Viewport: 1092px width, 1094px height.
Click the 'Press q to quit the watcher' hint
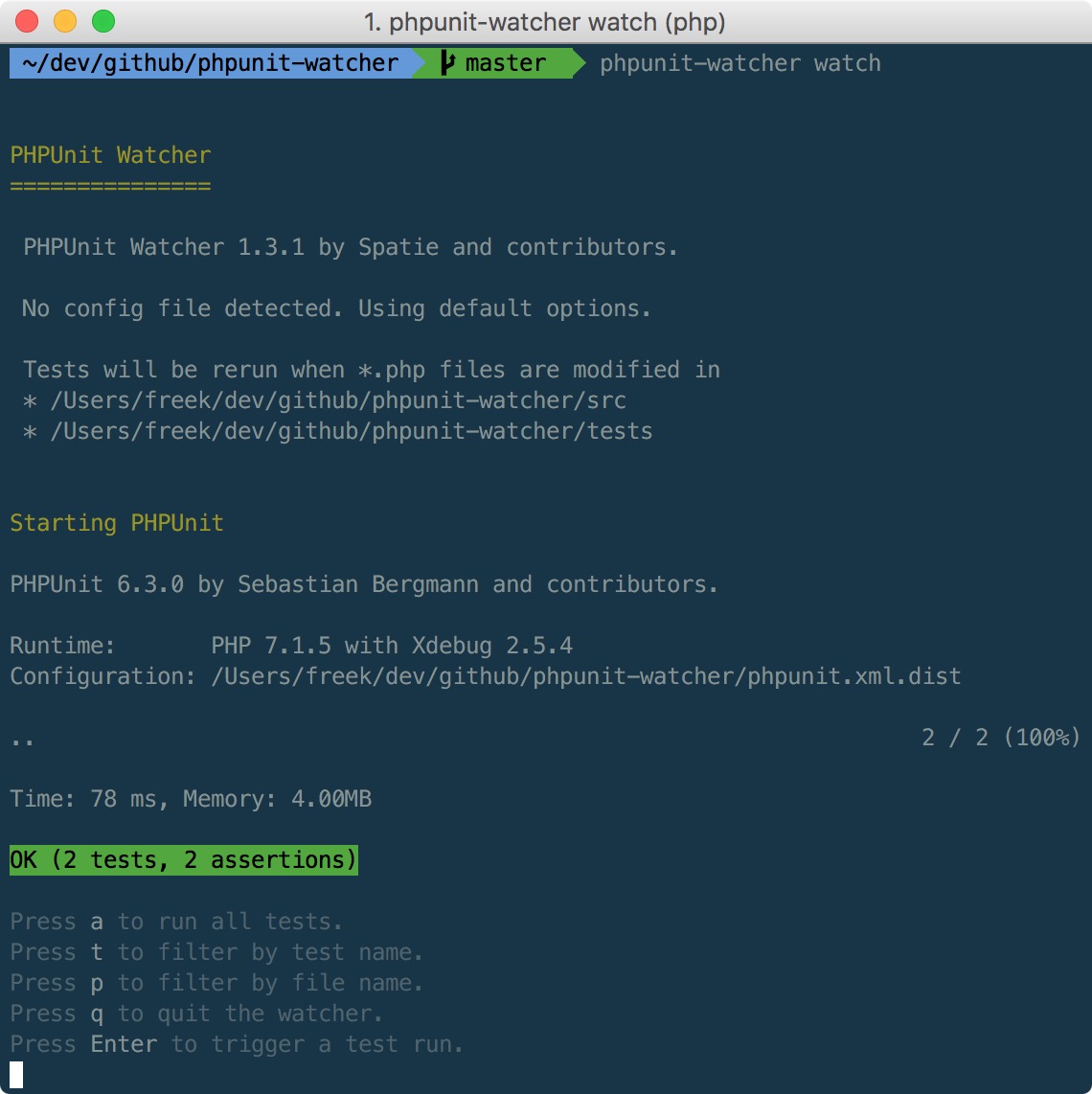point(196,1014)
